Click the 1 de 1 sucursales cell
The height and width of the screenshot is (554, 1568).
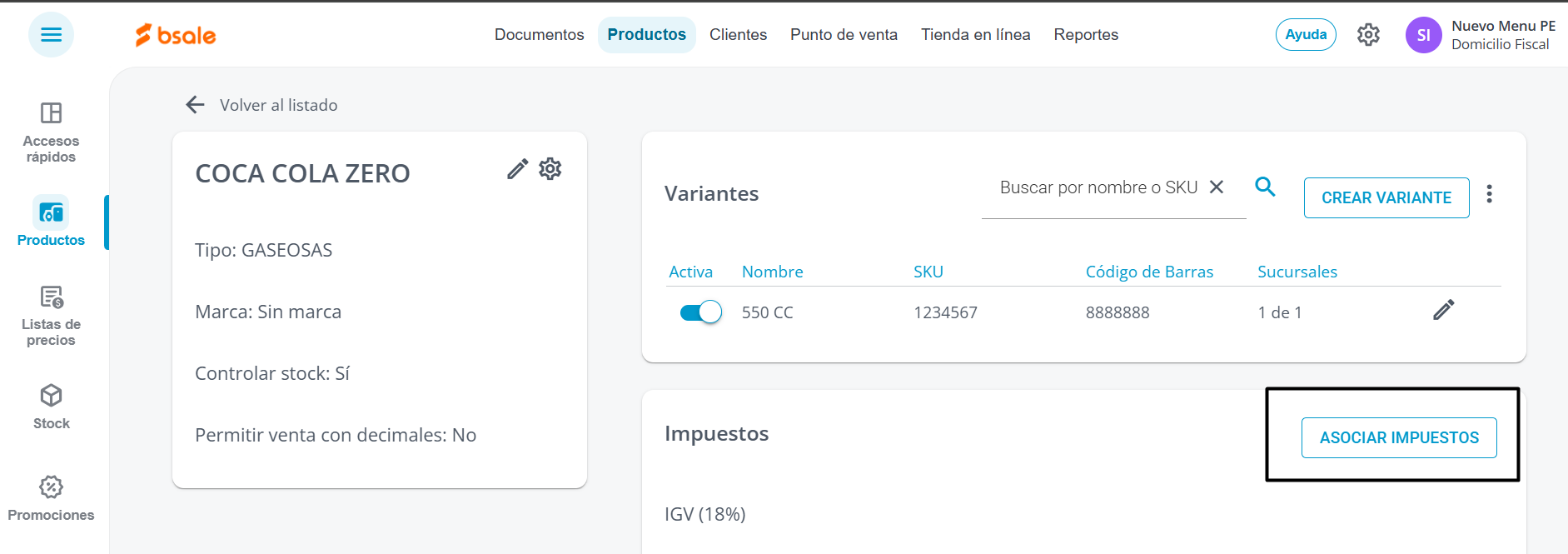coord(1280,313)
